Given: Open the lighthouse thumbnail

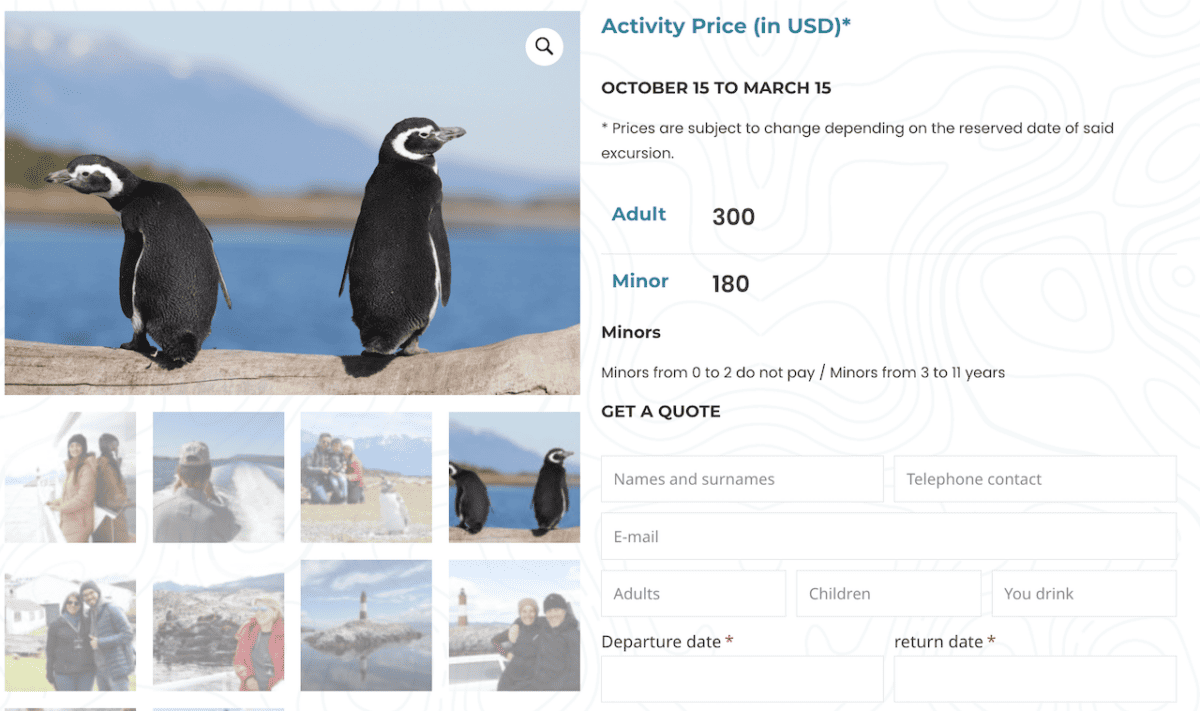Looking at the screenshot, I should (x=366, y=625).
